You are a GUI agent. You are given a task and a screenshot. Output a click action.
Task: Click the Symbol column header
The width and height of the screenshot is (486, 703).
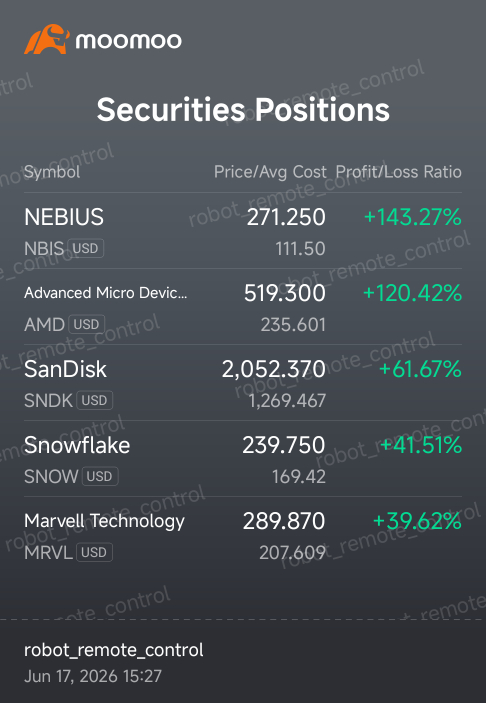[x=52, y=172]
